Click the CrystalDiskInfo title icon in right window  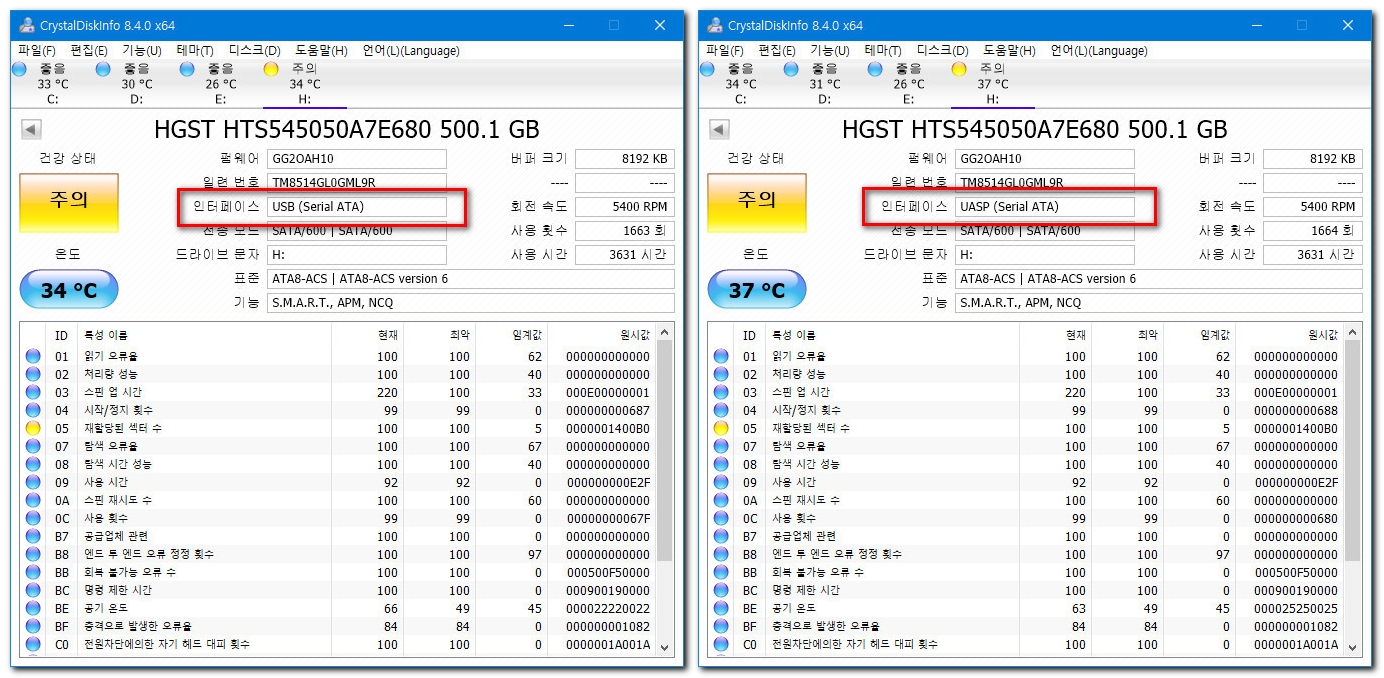point(715,25)
